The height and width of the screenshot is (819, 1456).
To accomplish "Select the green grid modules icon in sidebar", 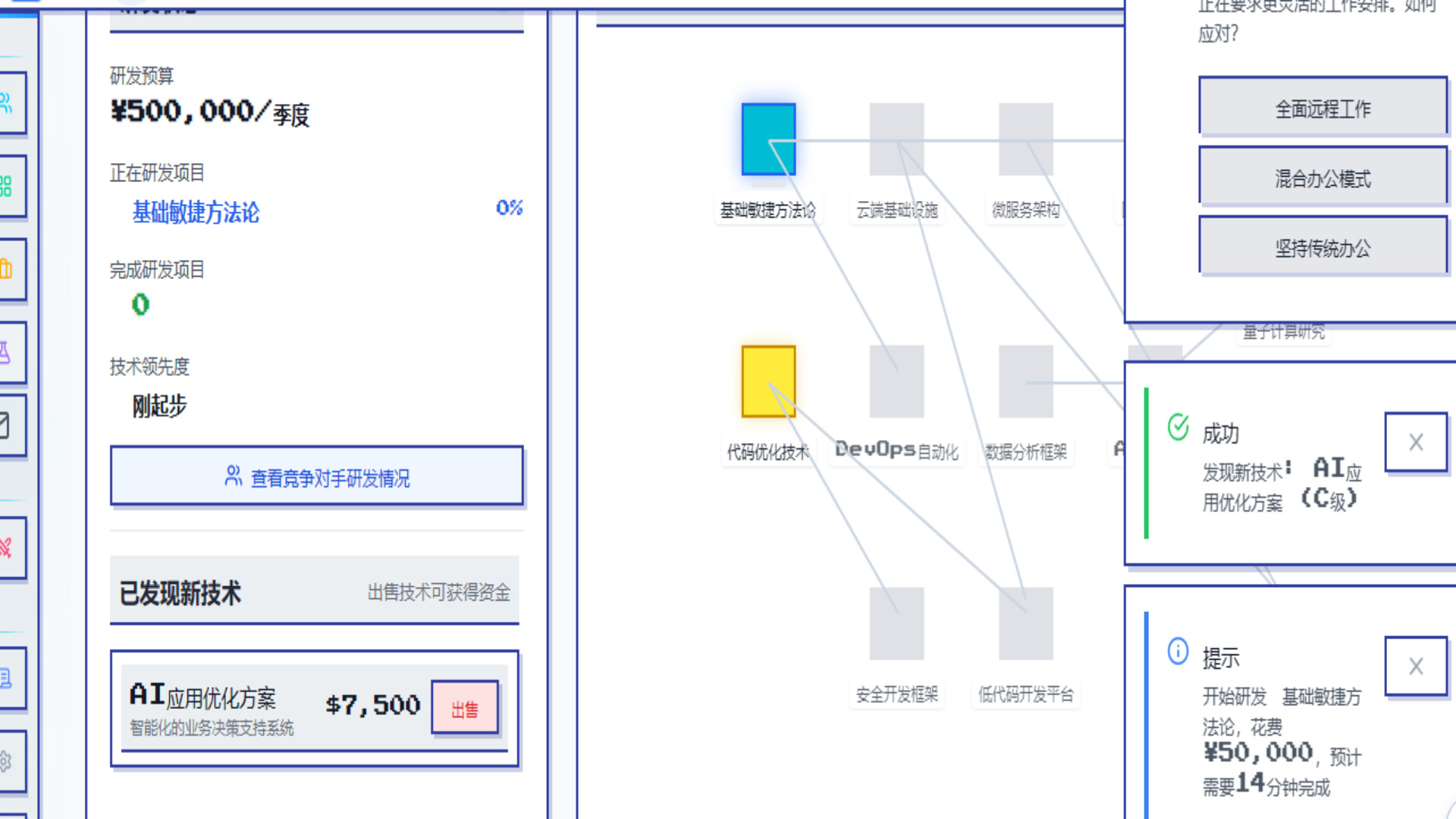I will point(8,186).
